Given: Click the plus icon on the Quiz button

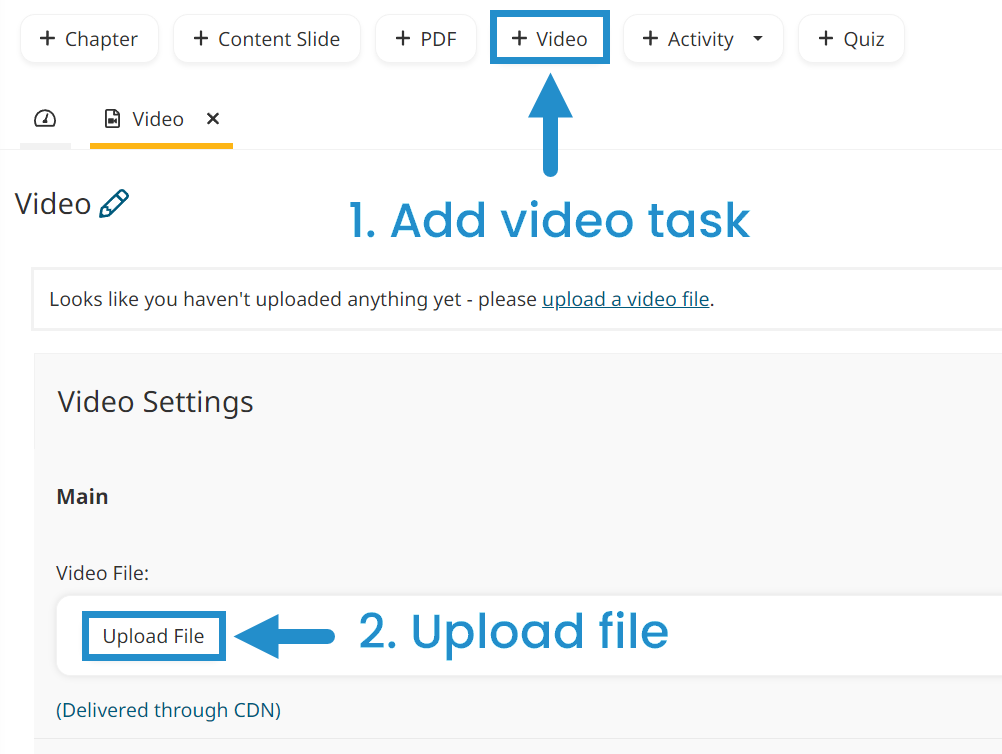Looking at the screenshot, I should [828, 38].
